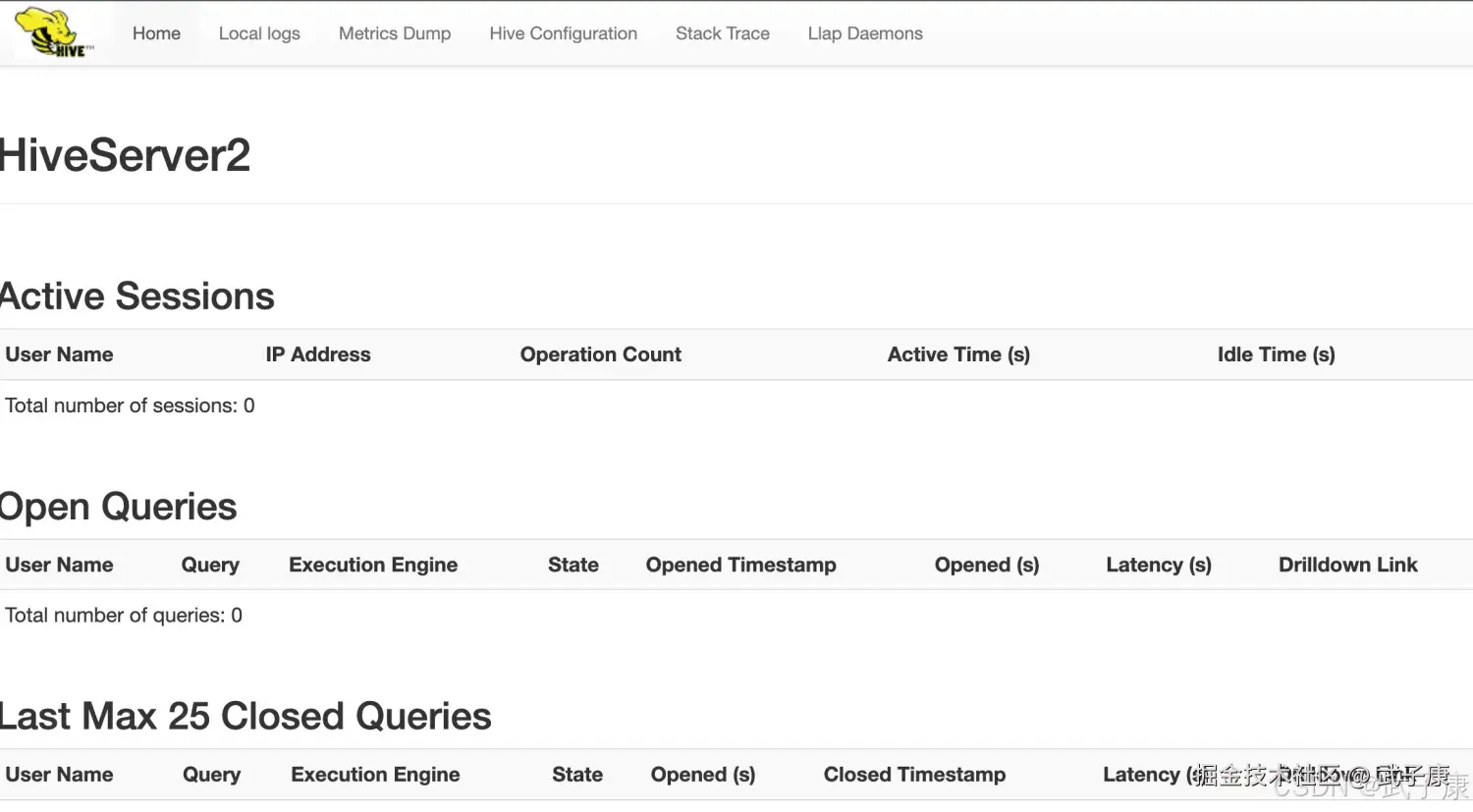Click Open Queries Opened (s) header
The image size is (1473, 812).
pos(987,565)
